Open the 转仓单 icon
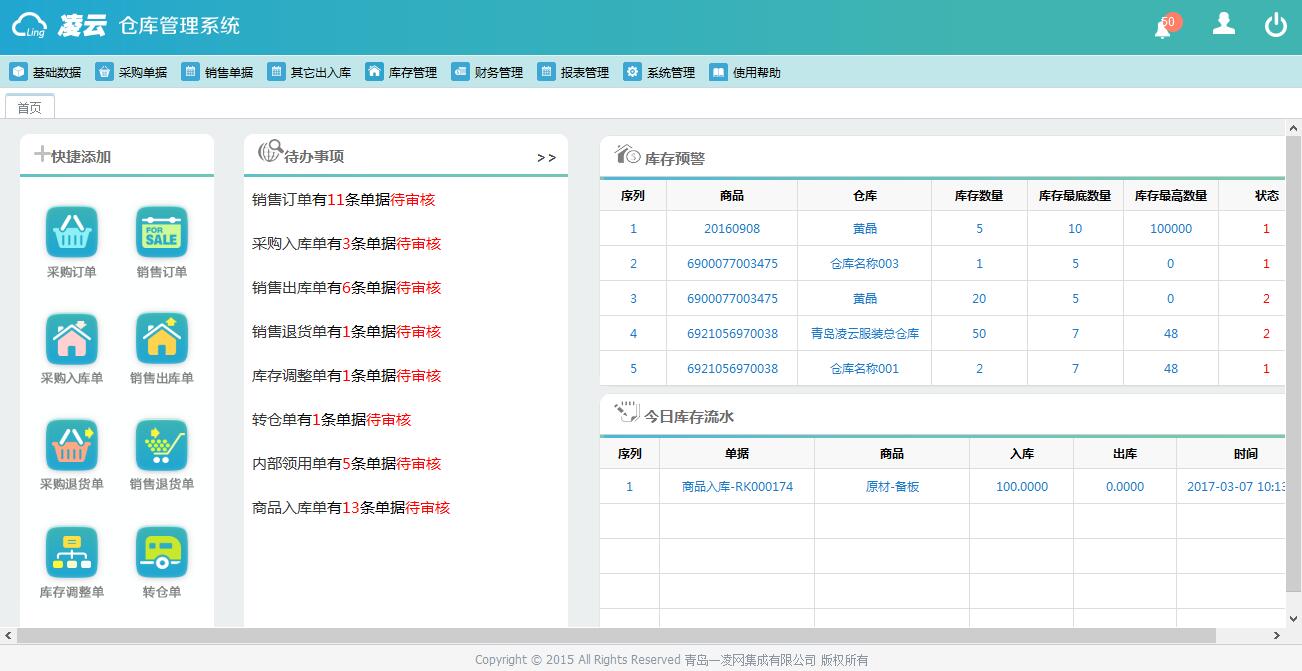 161,552
